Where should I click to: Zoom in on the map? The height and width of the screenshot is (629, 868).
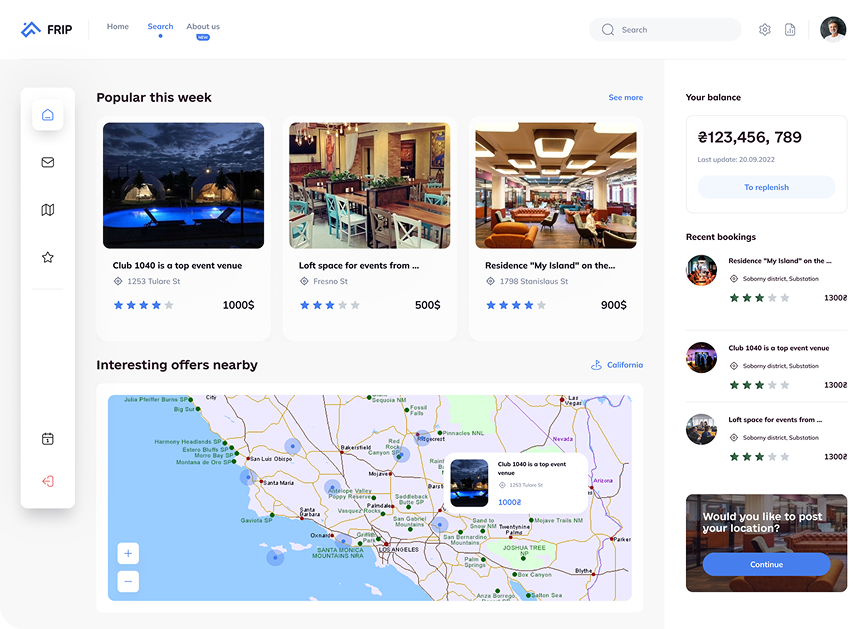(128, 553)
